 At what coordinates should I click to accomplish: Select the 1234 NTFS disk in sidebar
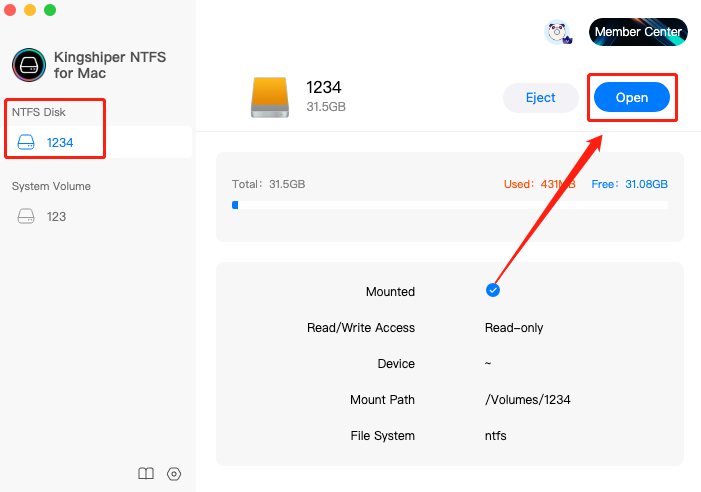97,142
